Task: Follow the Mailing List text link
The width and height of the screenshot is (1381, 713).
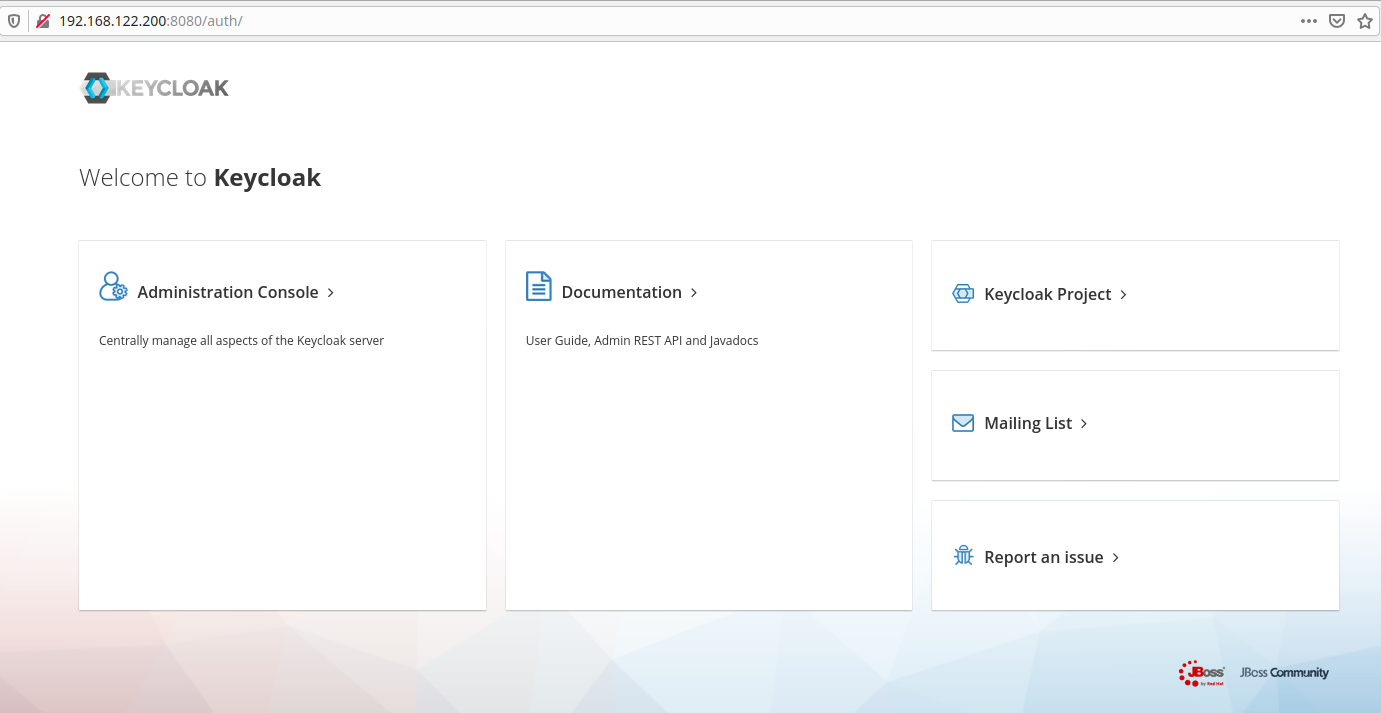Action: pos(1027,423)
